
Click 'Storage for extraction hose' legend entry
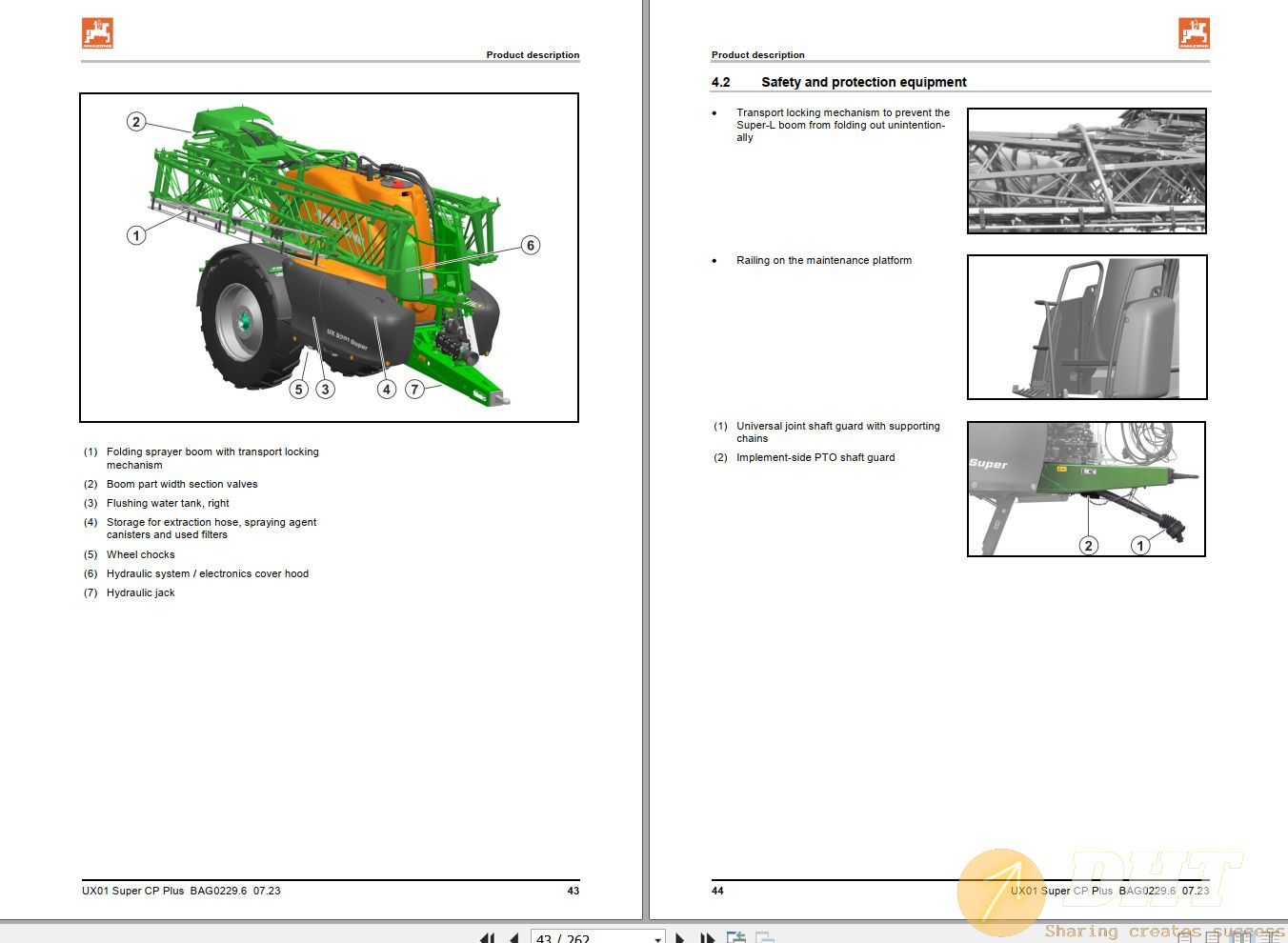coord(211,529)
